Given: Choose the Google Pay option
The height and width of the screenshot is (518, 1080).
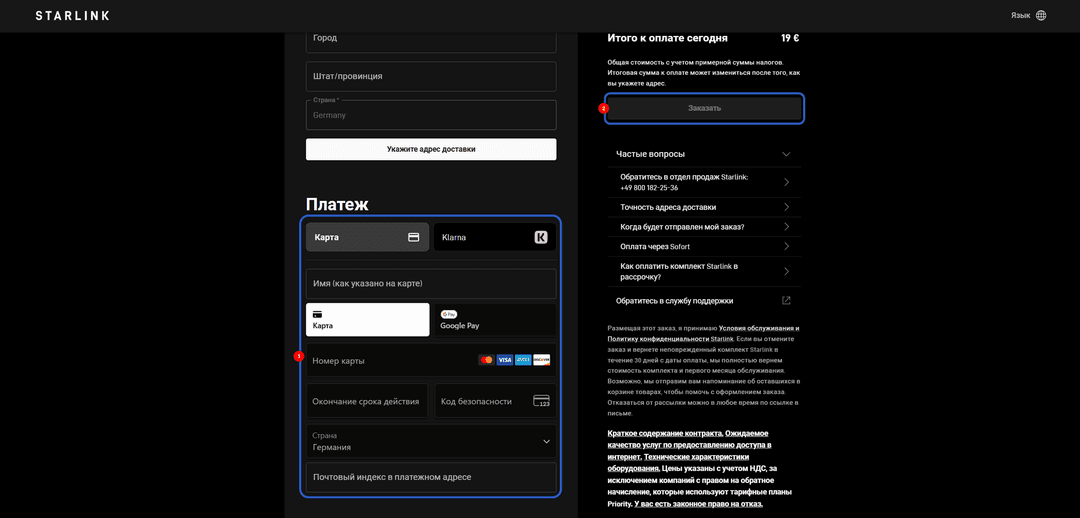Looking at the screenshot, I should click(x=495, y=320).
